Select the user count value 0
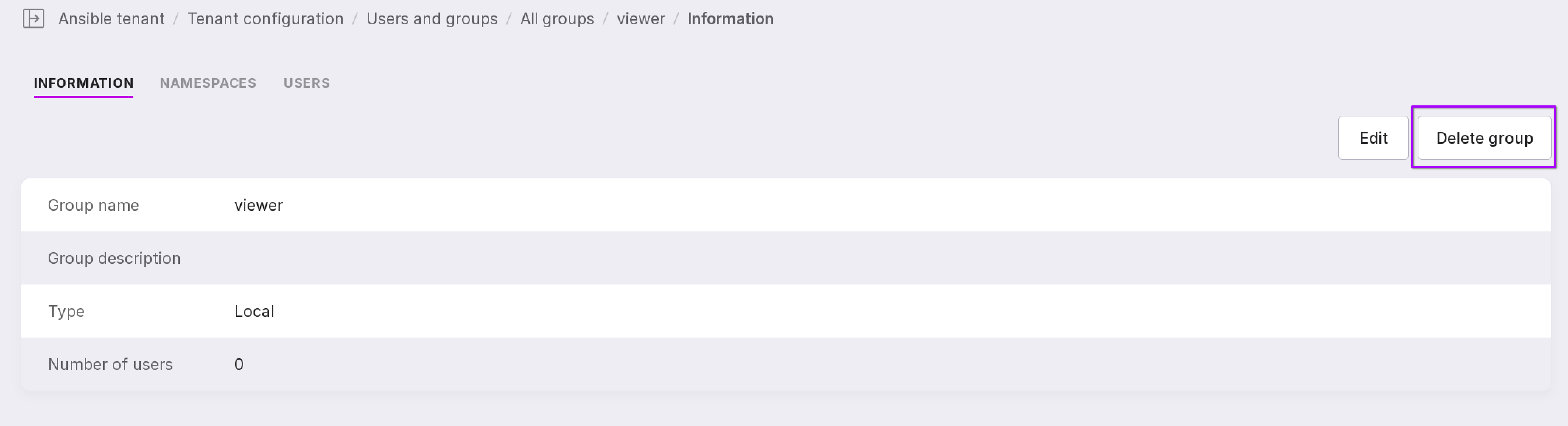Screen dimensions: 1568x426 [x=239, y=364]
